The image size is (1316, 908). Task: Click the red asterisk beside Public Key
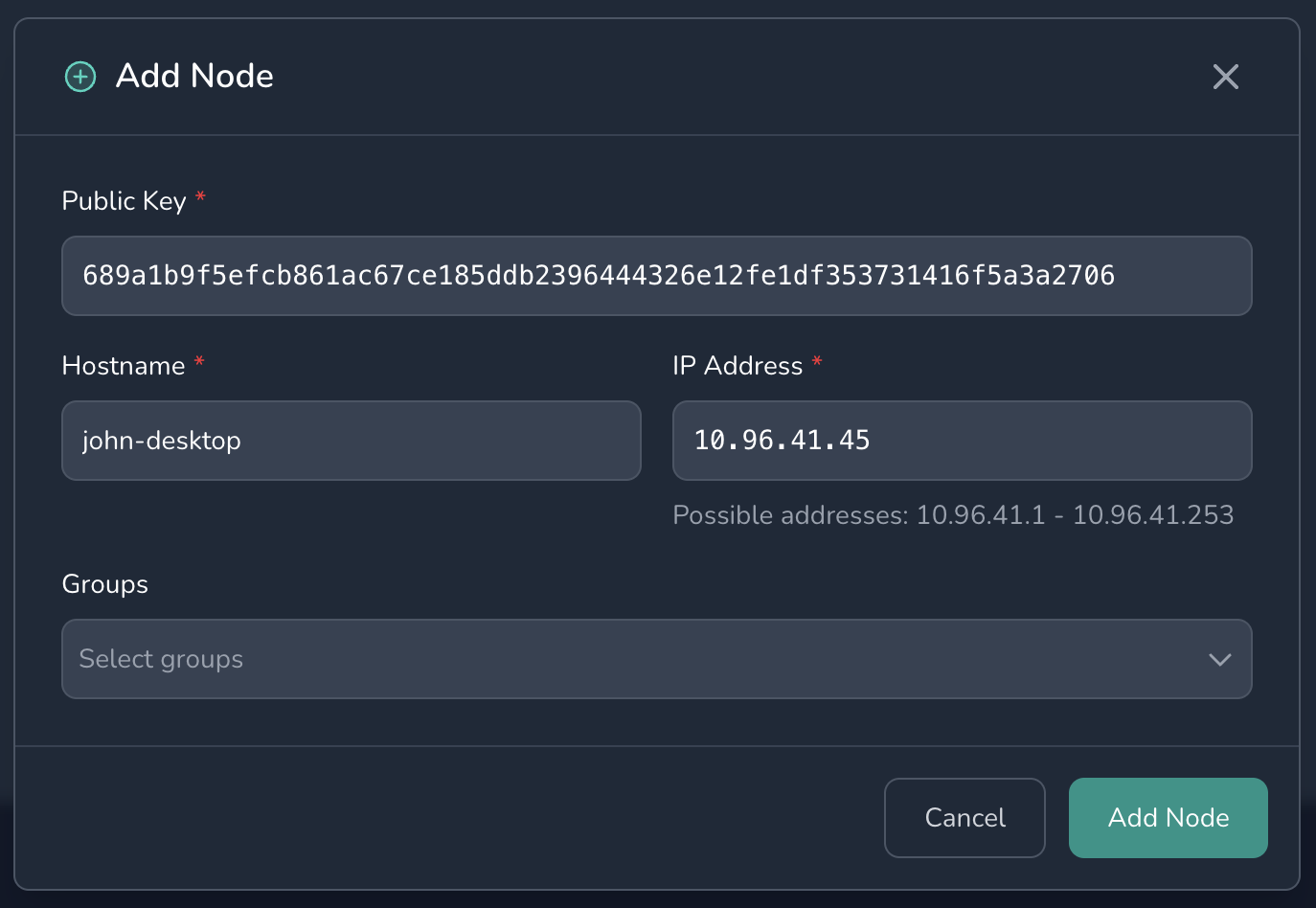200,197
